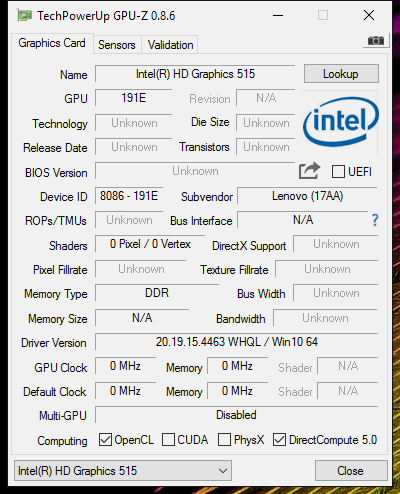Click the DirectX Support Unknown field
The image size is (400, 494).
[x=336, y=244]
